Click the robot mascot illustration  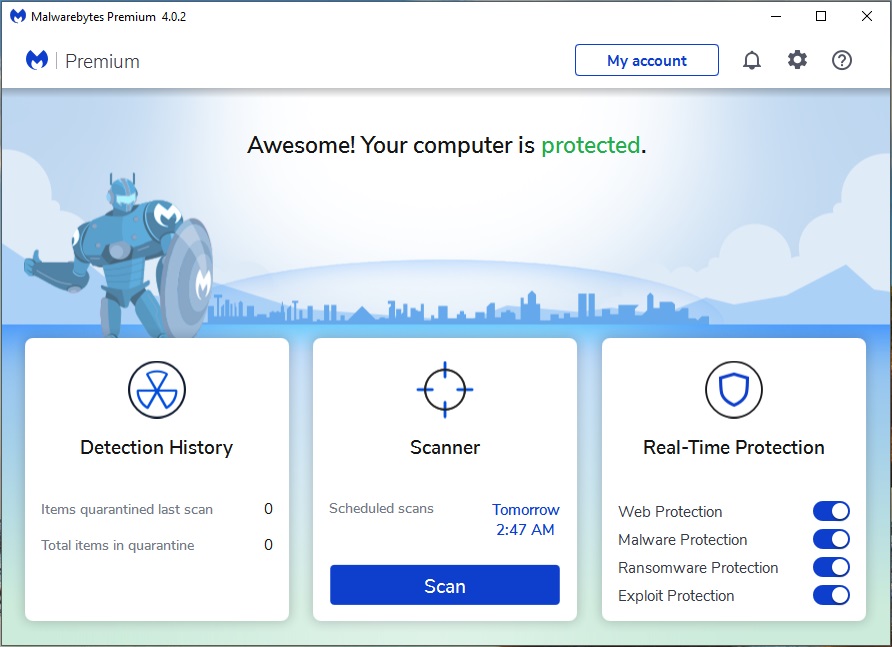click(x=118, y=256)
